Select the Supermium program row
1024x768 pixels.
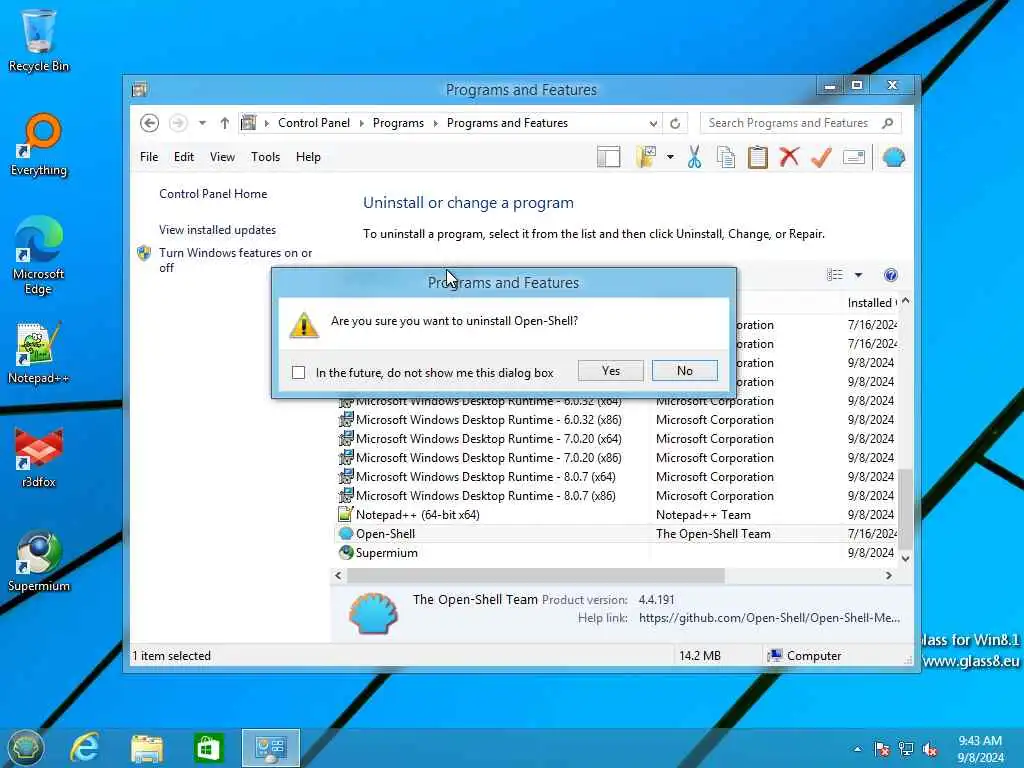tap(616, 552)
